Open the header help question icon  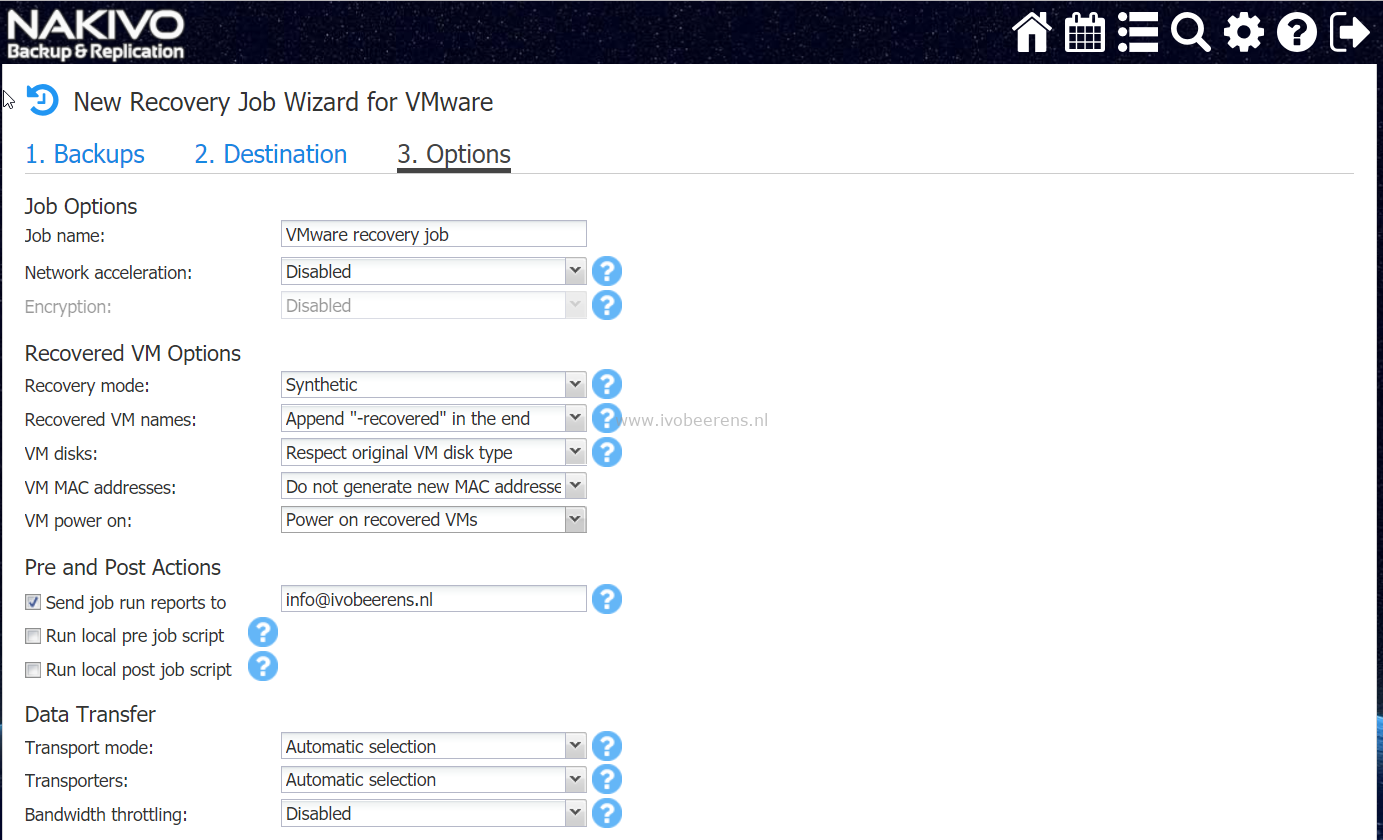click(x=1297, y=32)
